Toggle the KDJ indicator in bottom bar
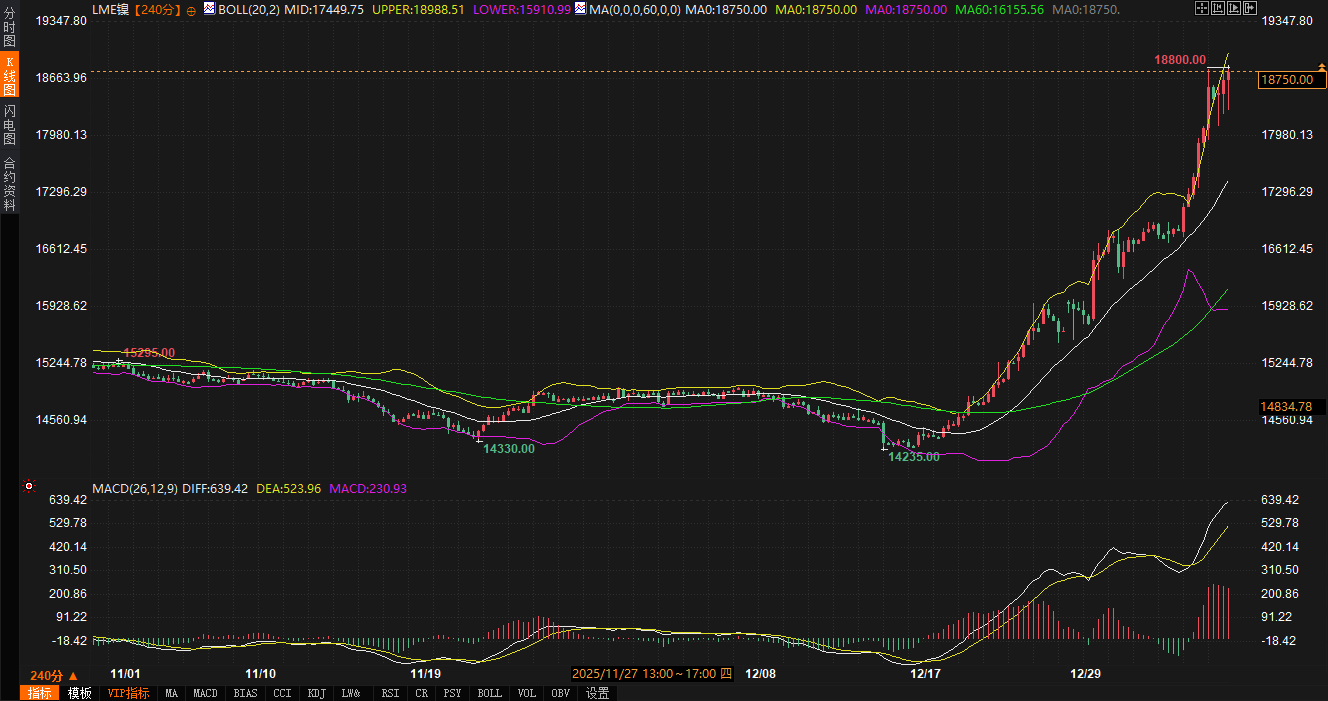The width and height of the screenshot is (1328, 701). (316, 693)
